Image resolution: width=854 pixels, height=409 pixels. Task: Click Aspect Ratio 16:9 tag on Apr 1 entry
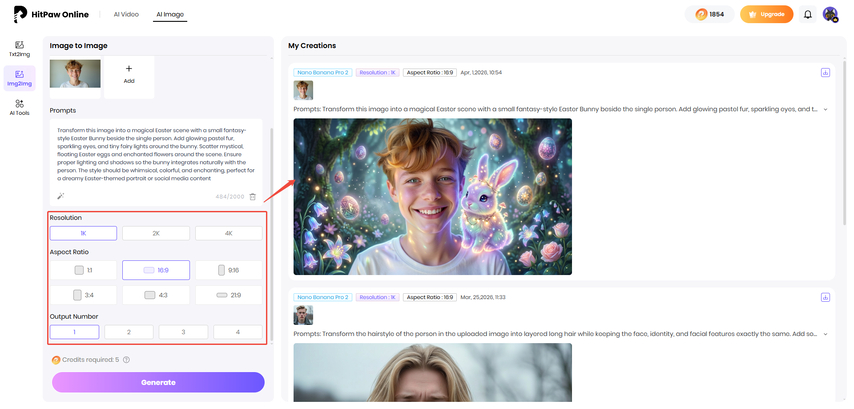(430, 72)
